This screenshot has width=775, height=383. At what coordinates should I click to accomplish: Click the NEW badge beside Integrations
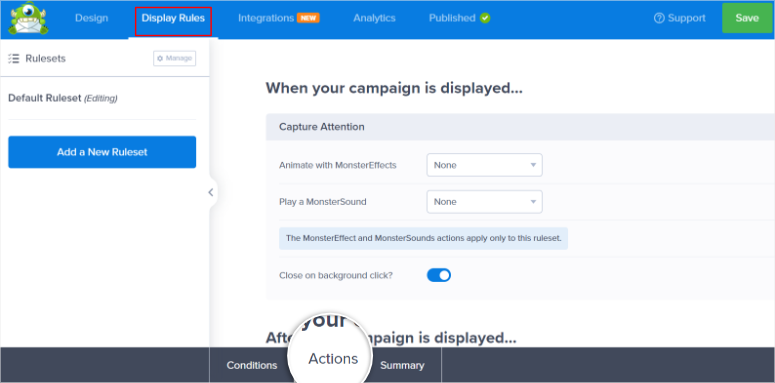point(308,18)
